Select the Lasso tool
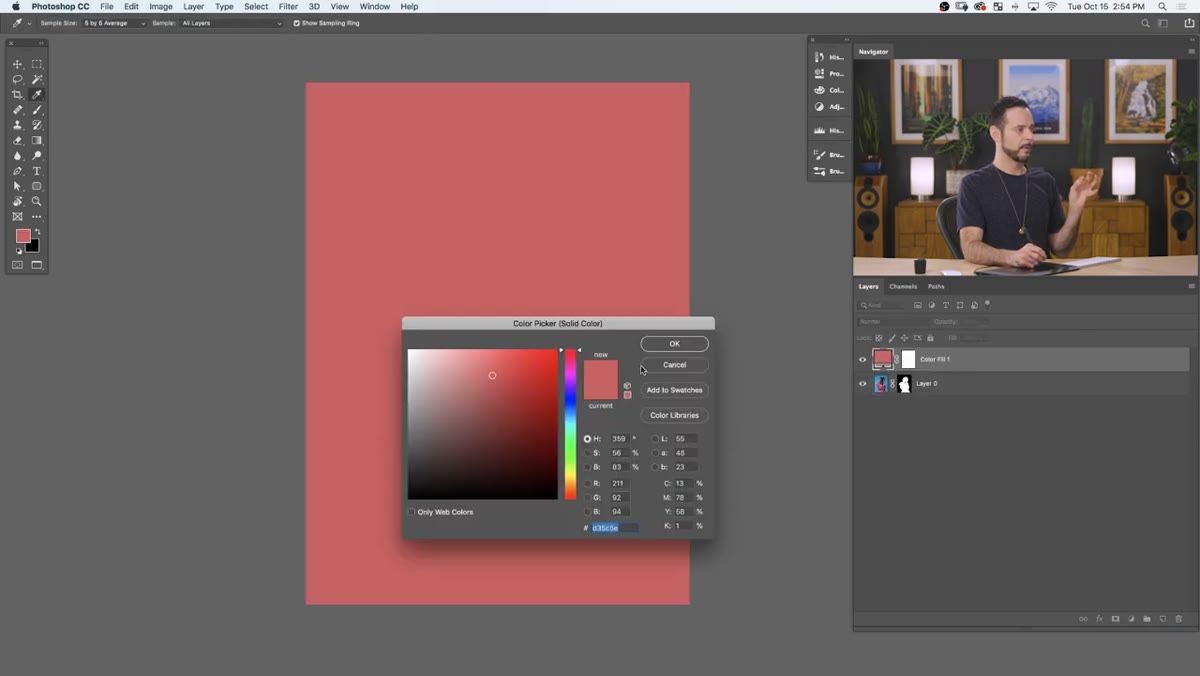Screen dimensions: 1200x676 coord(17,79)
